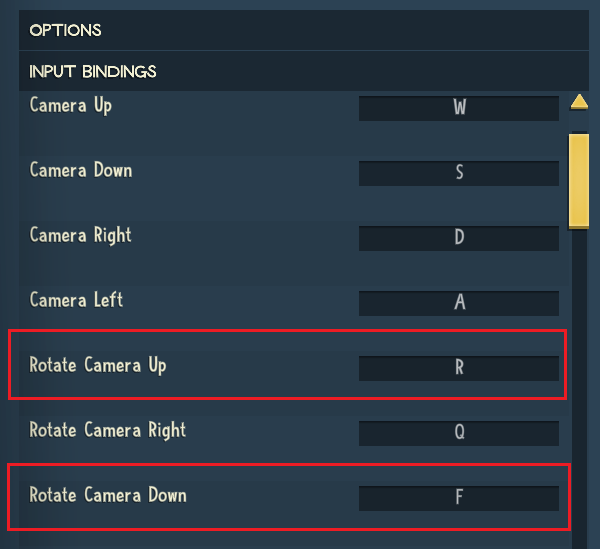Click the Camera Left binding A

(459, 303)
